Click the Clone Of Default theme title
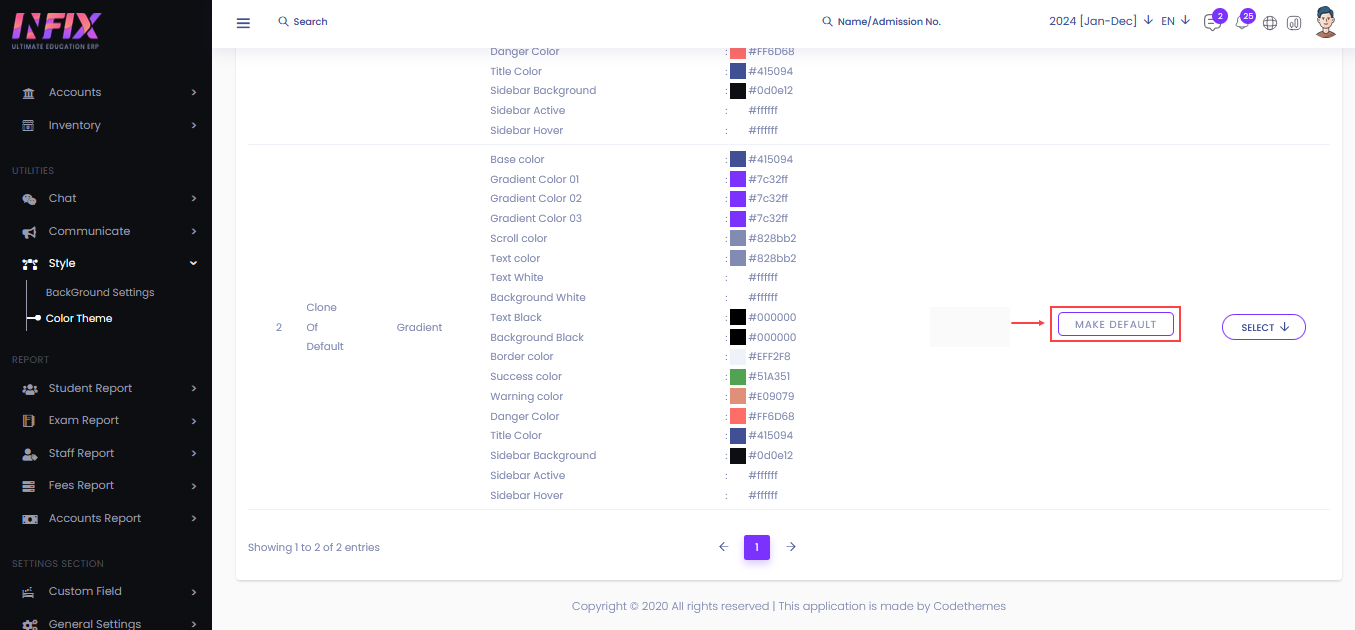This screenshot has height=630, width=1355. coord(325,327)
